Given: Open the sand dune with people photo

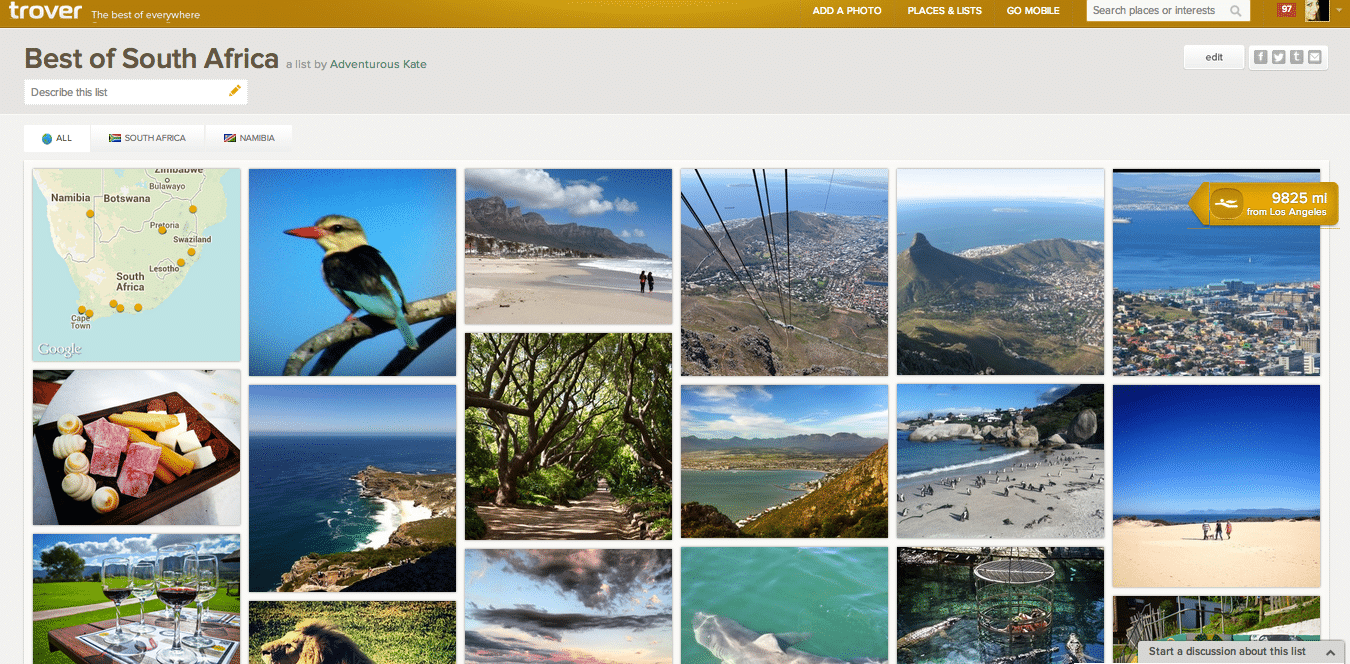Looking at the screenshot, I should (1216, 486).
